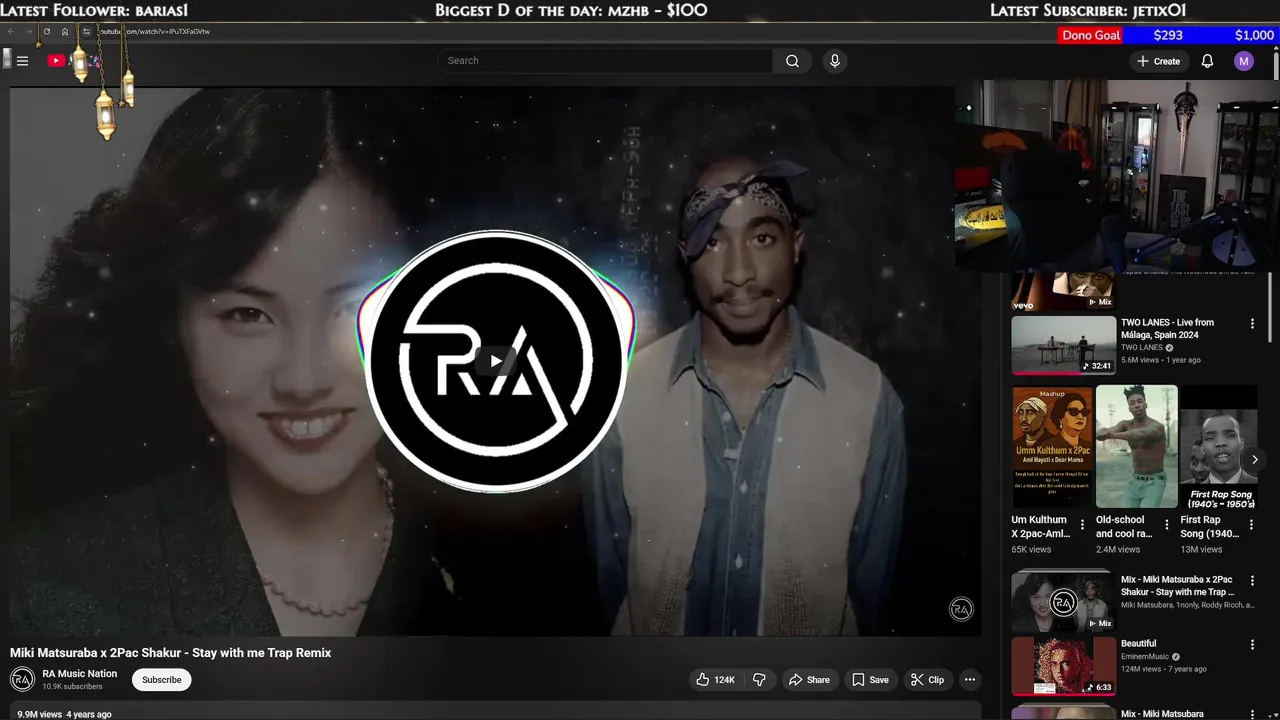Open options for the Miki Matsuraba x 2Pac mix
Image resolution: width=1280 pixels, height=720 pixels.
point(1252,581)
